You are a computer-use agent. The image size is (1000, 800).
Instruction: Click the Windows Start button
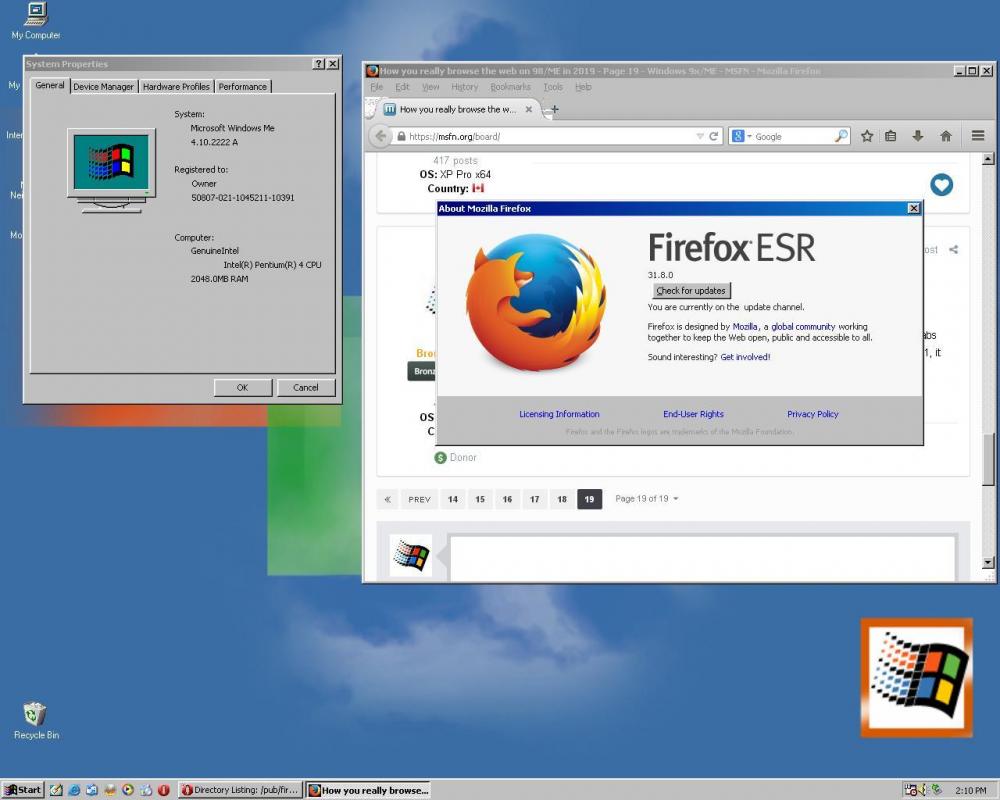tap(22, 790)
